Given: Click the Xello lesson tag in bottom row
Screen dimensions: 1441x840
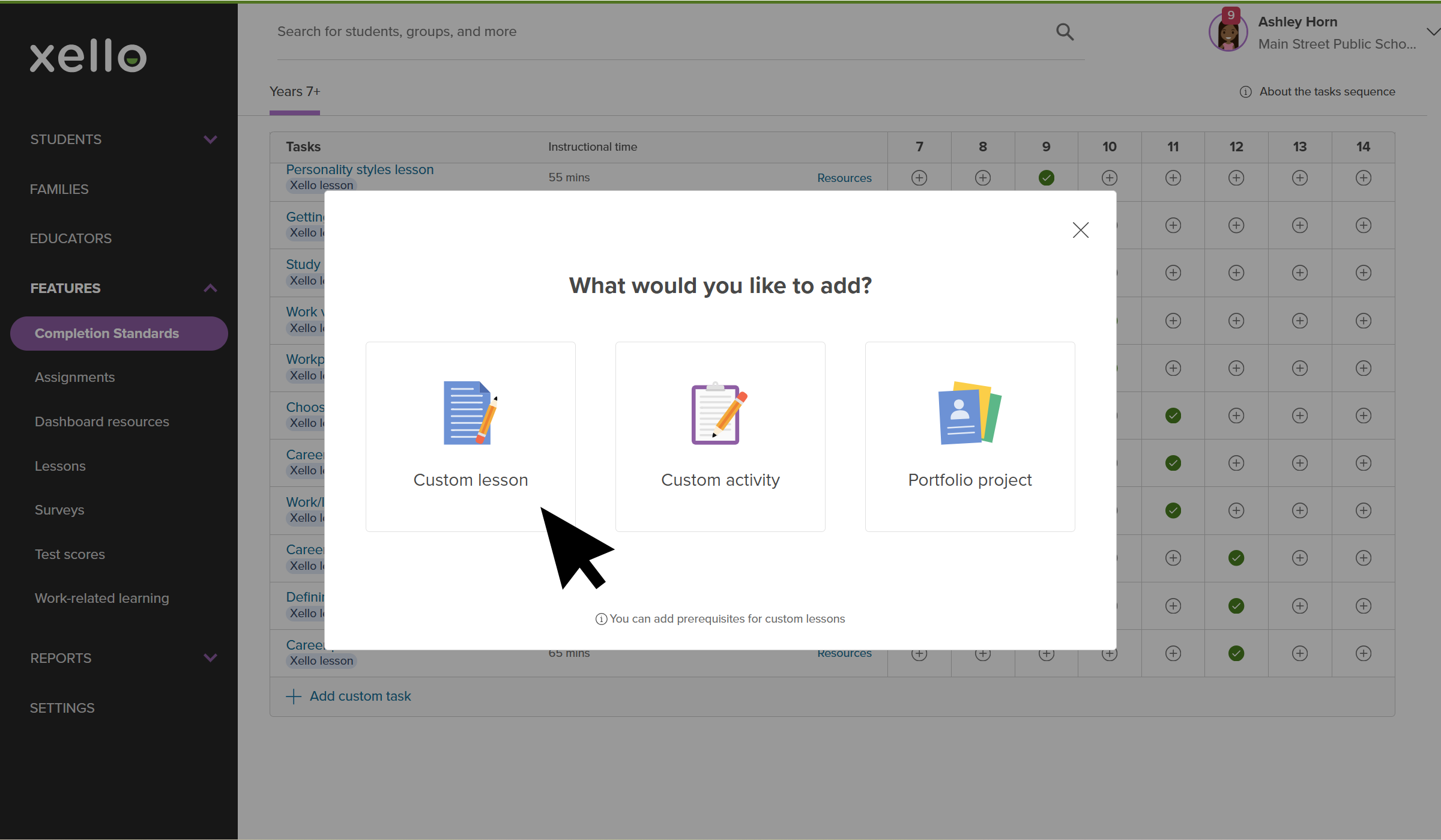Looking at the screenshot, I should pos(321,660).
